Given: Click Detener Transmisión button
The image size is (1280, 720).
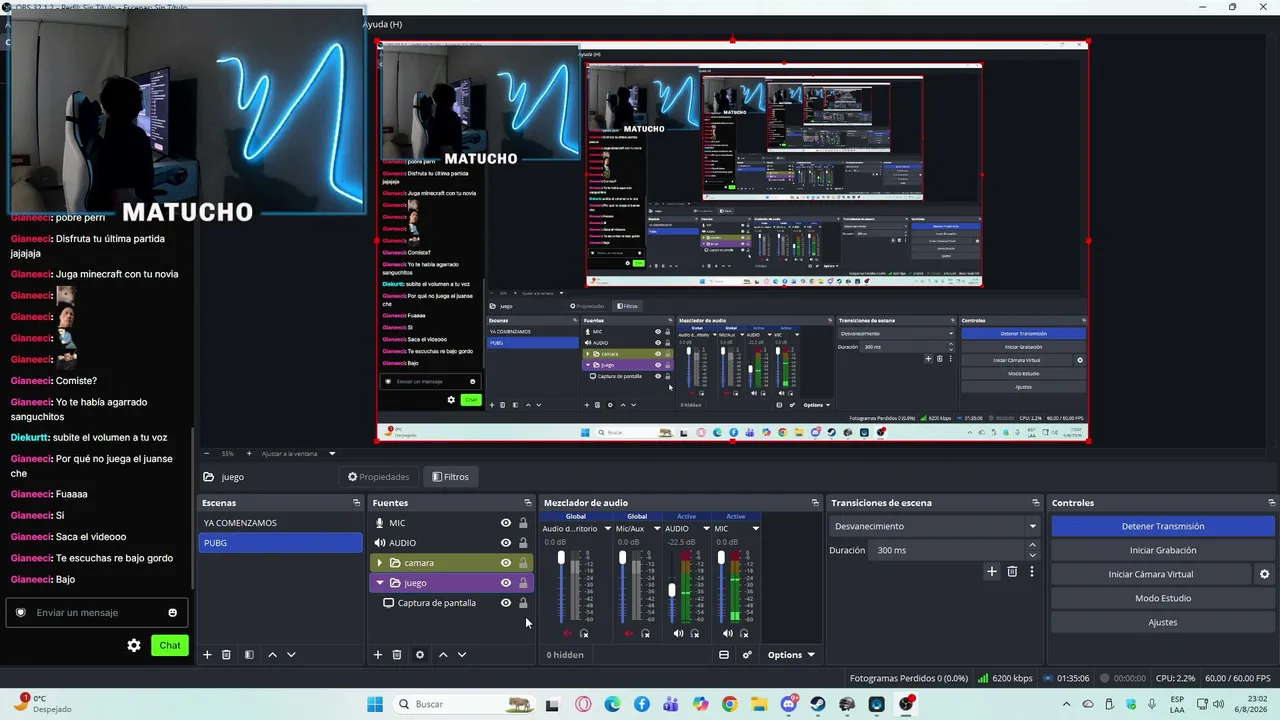Looking at the screenshot, I should pos(1163,526).
